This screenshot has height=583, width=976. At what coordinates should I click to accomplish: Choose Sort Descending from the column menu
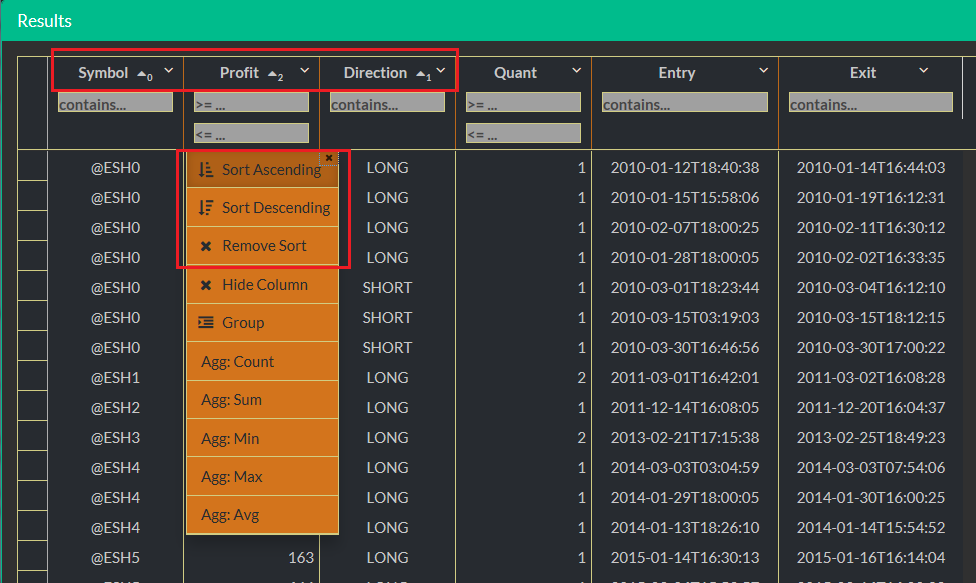[x=262, y=207]
